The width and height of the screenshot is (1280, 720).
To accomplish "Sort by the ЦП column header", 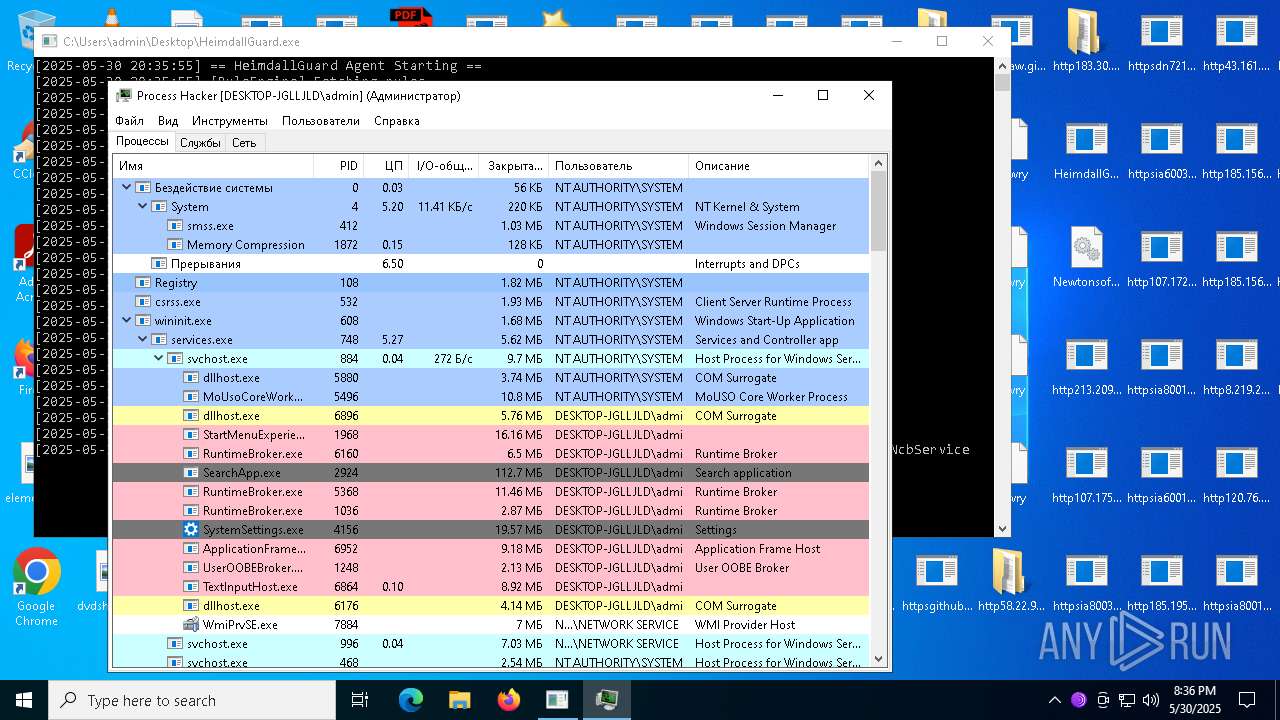I will 386,166.
